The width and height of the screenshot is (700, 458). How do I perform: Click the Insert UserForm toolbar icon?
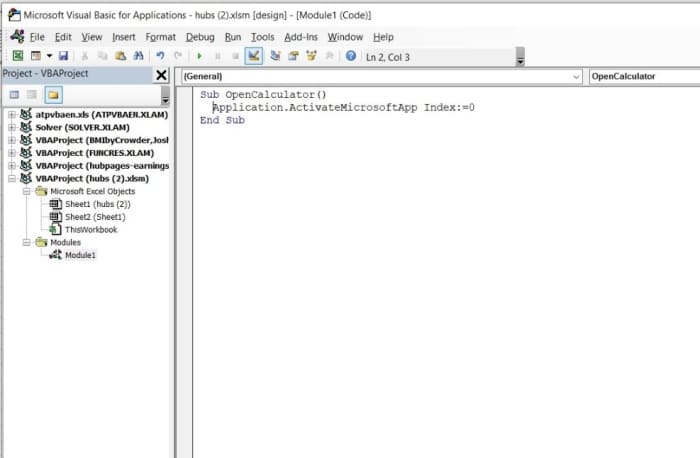pyautogui.click(x=36, y=56)
